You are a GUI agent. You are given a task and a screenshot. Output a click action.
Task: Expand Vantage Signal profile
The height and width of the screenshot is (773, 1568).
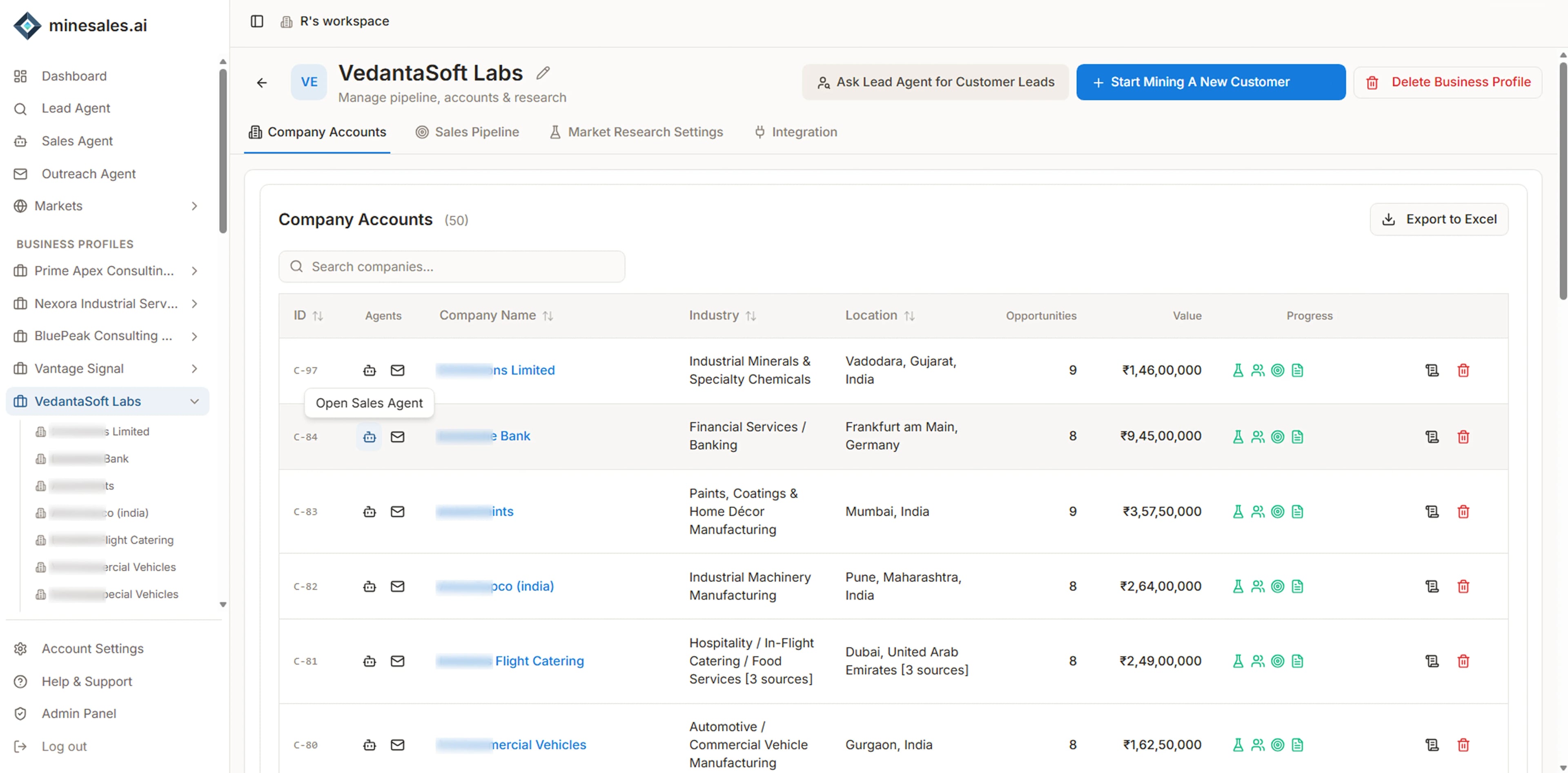click(x=194, y=369)
